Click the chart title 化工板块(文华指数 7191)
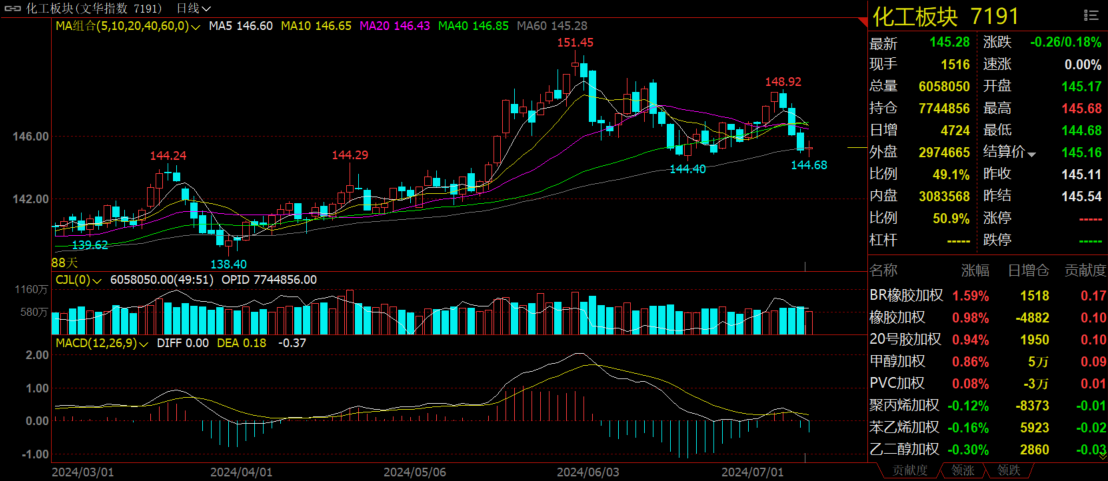The width and height of the screenshot is (1108, 481). [x=93, y=8]
